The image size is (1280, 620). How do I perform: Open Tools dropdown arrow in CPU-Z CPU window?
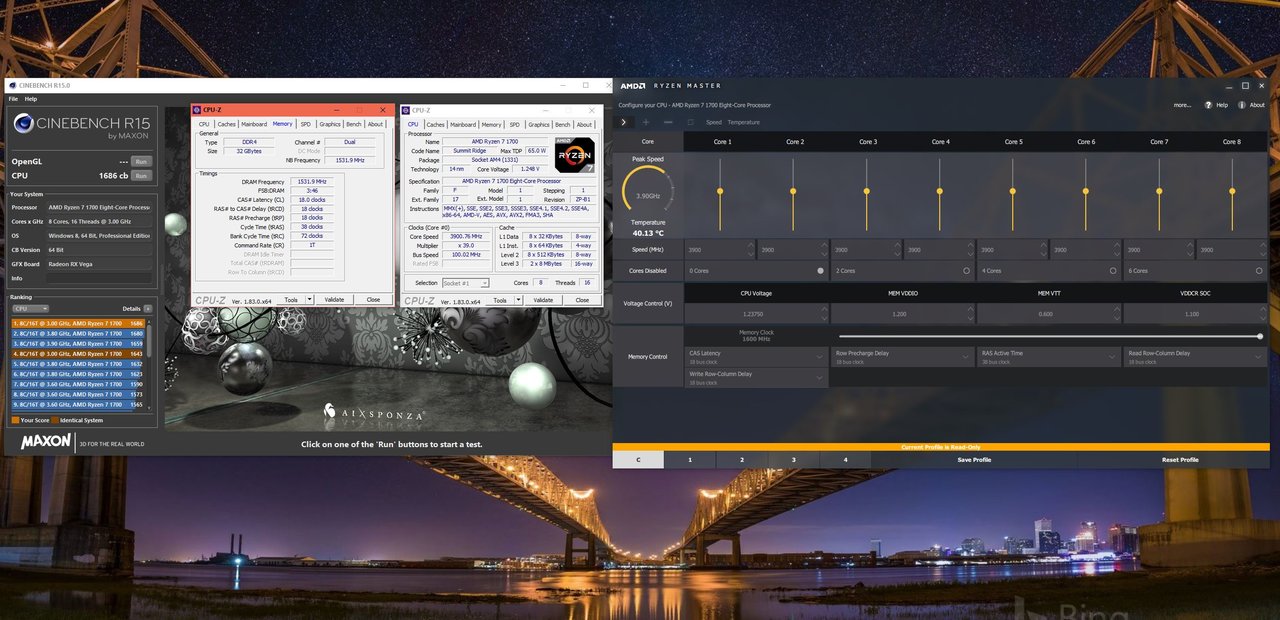point(519,300)
